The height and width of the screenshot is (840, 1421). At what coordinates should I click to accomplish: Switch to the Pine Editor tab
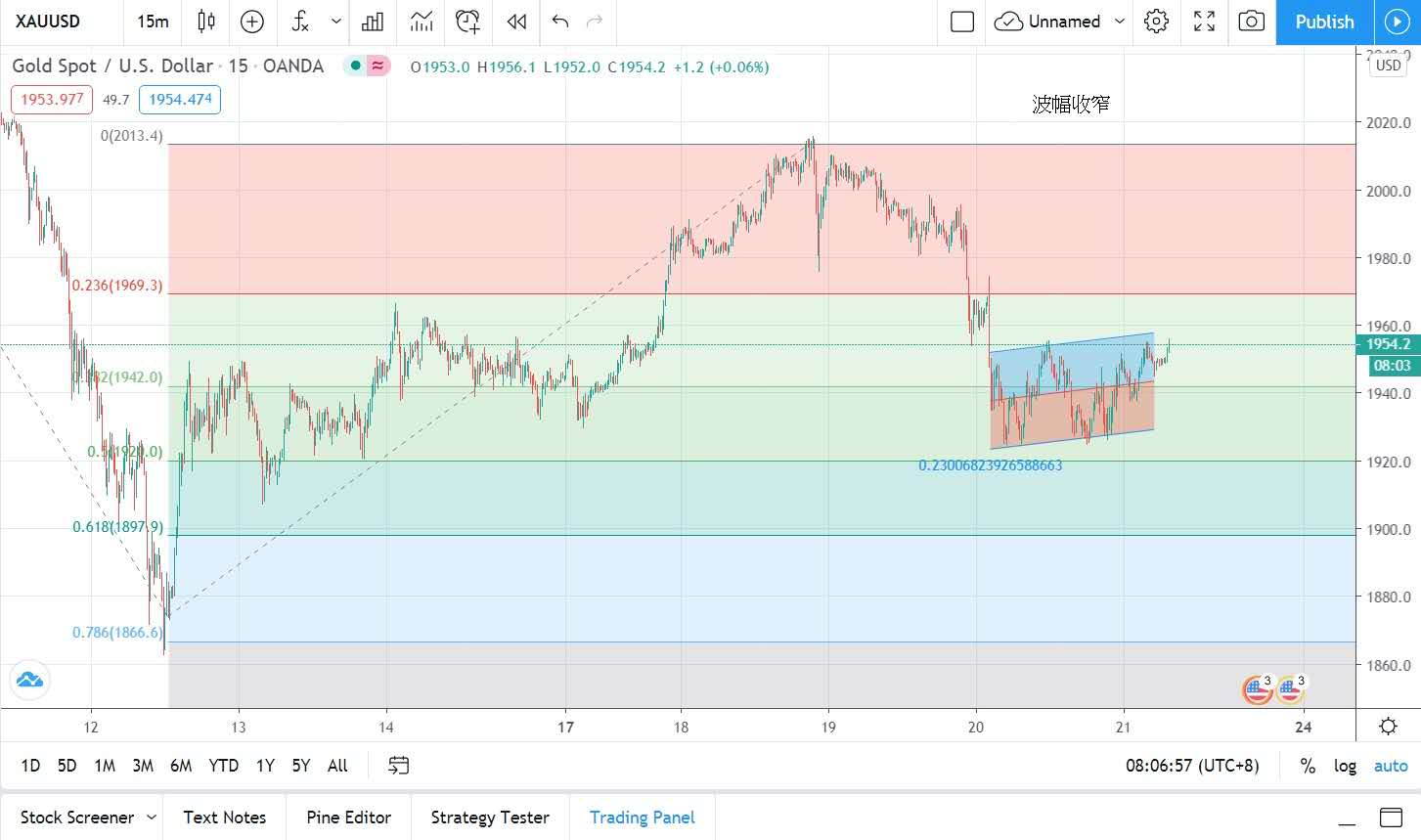click(348, 817)
